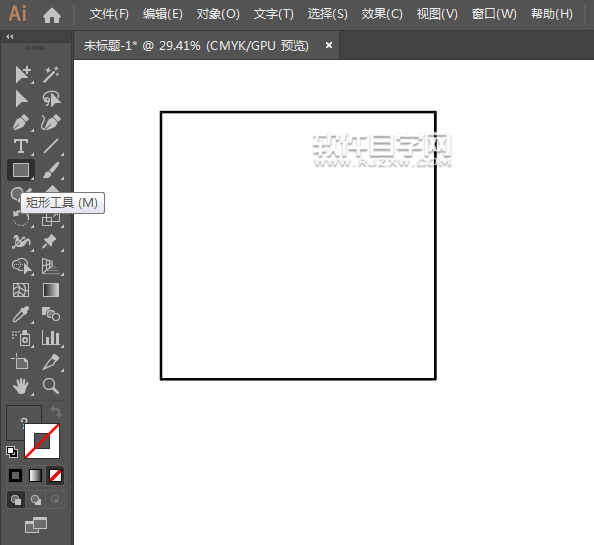The image size is (594, 545).
Task: Select the Pen tool
Action: [x=21, y=122]
